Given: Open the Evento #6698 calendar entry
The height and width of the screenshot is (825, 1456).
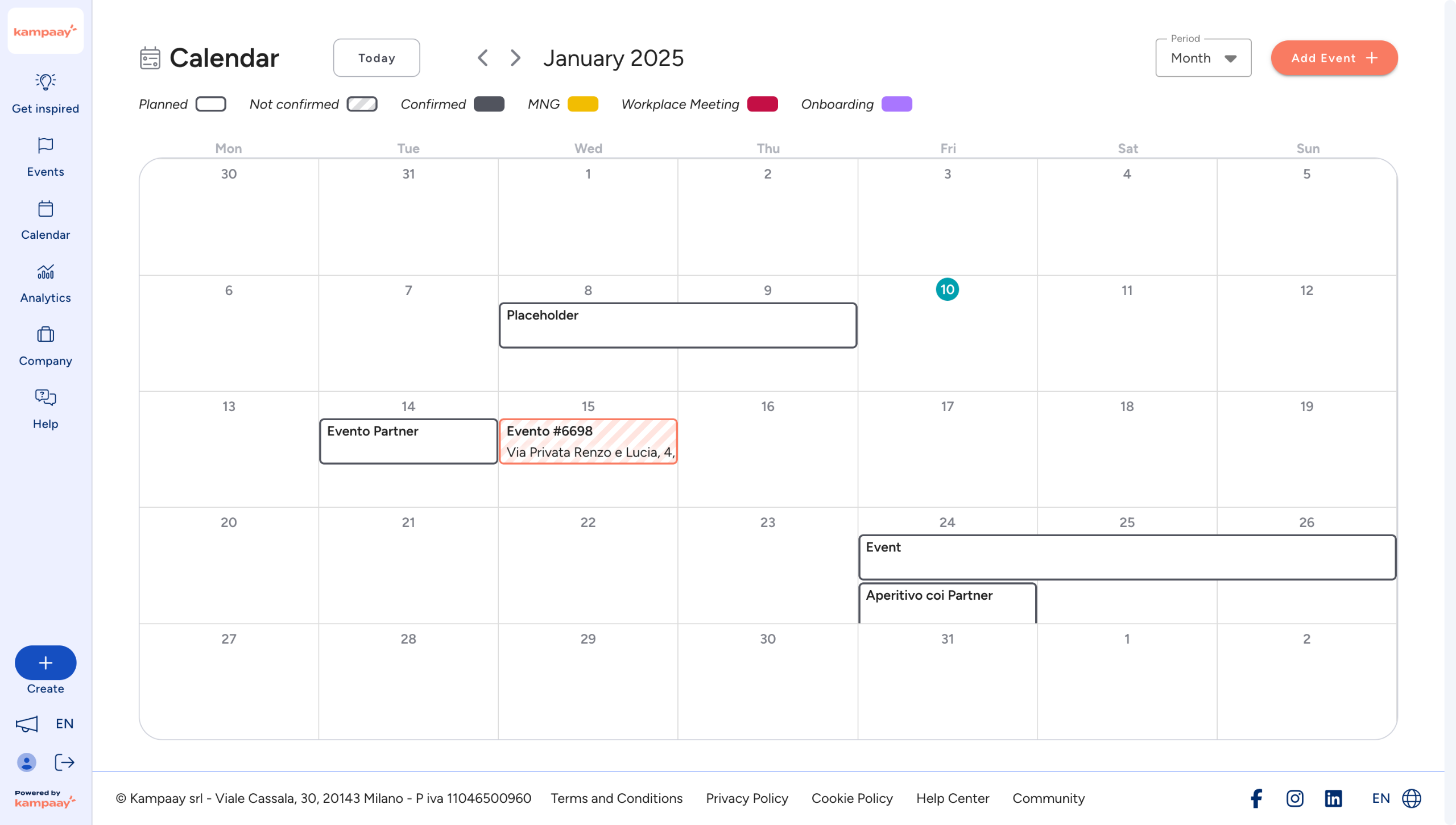Looking at the screenshot, I should coord(588,442).
